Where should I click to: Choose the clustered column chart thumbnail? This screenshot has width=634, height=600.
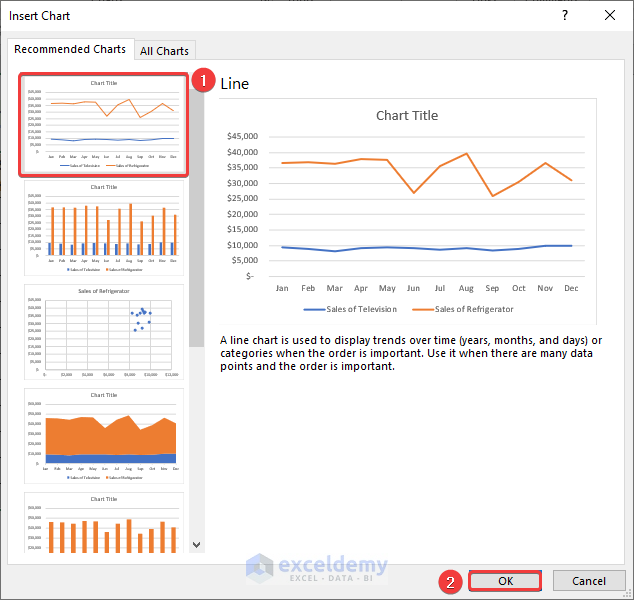pos(104,228)
